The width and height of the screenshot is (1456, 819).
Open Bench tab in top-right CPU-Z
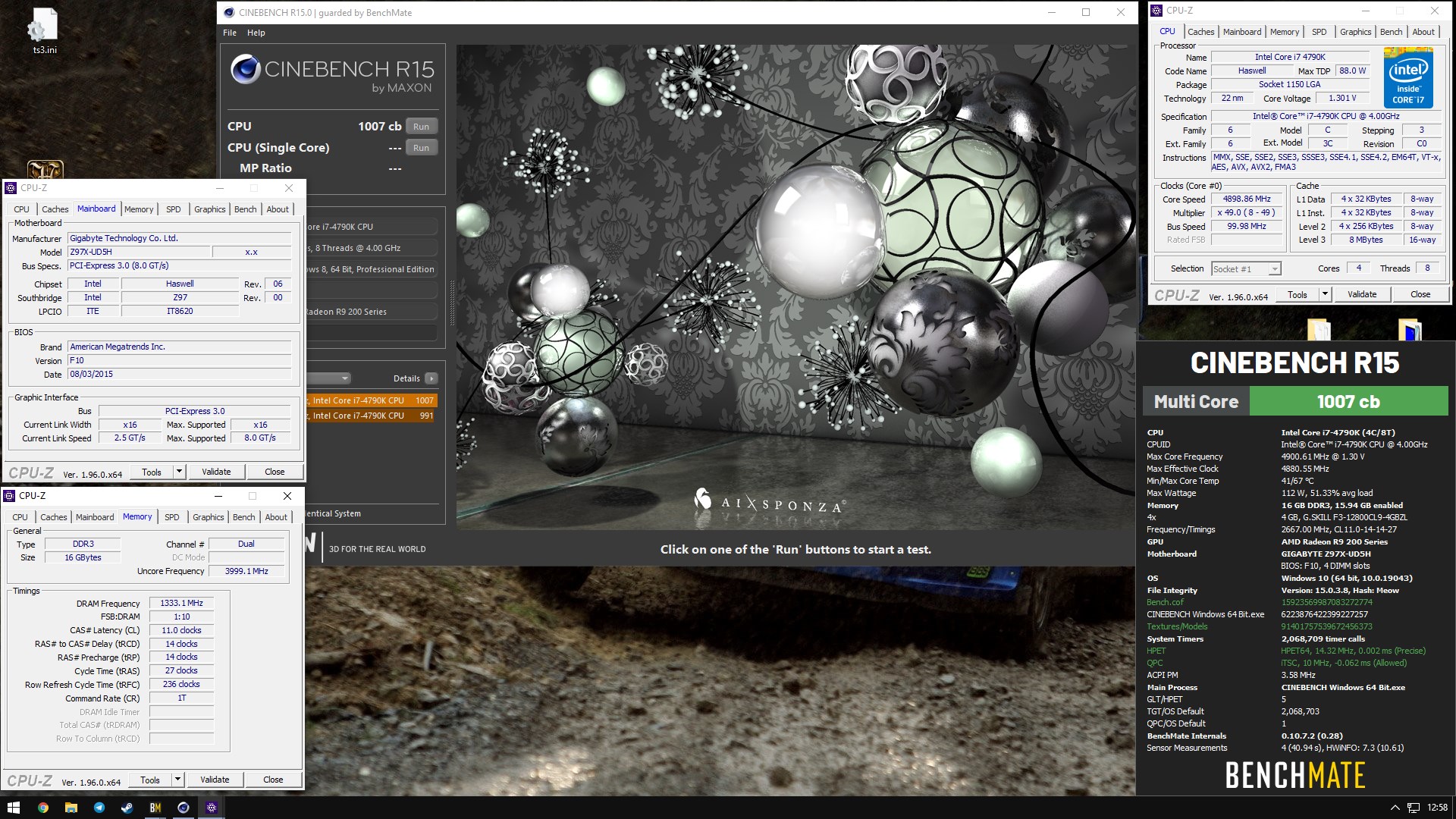1391,32
